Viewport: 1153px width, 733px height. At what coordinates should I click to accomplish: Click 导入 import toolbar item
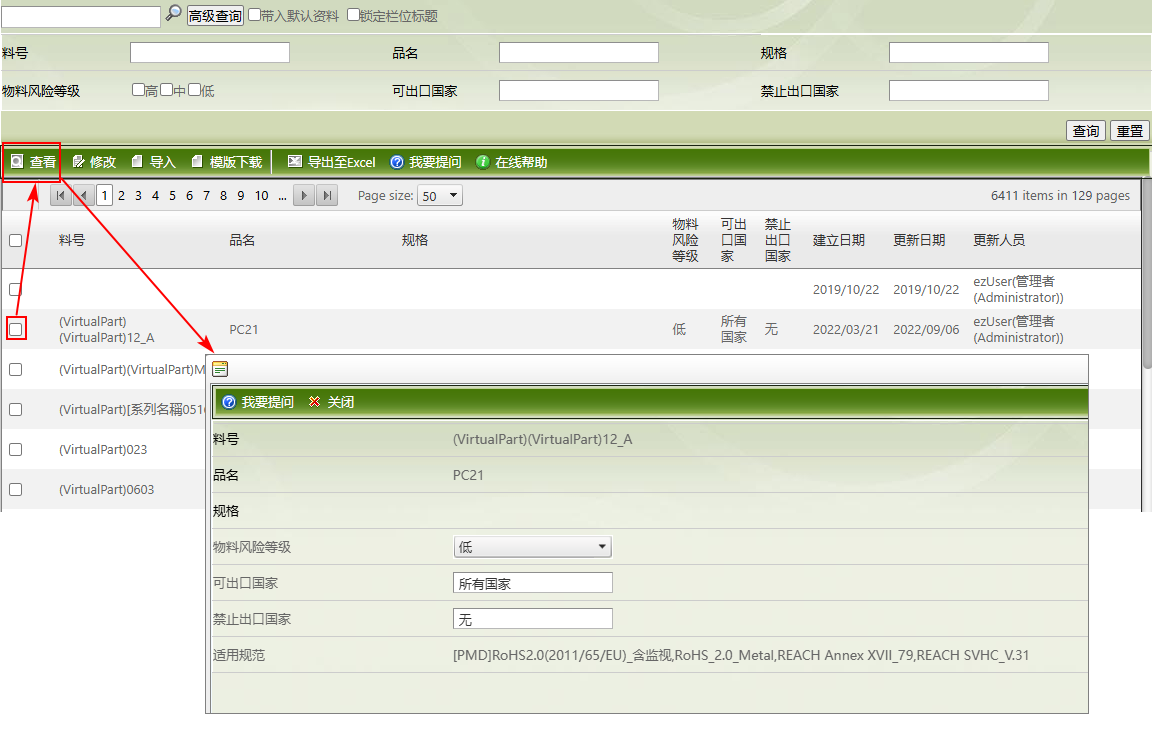click(x=154, y=162)
